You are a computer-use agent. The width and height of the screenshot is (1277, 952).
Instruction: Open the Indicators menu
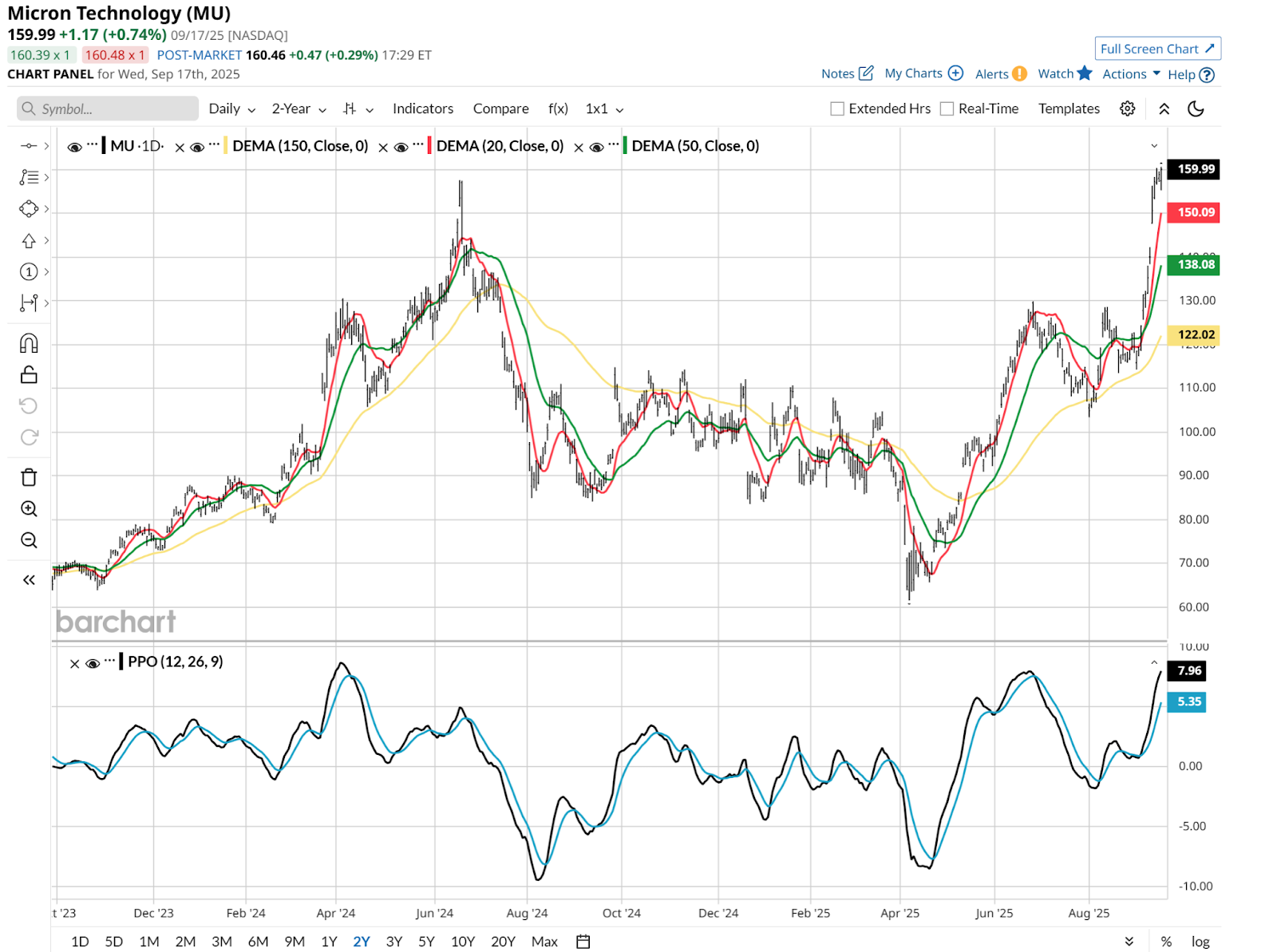423,109
